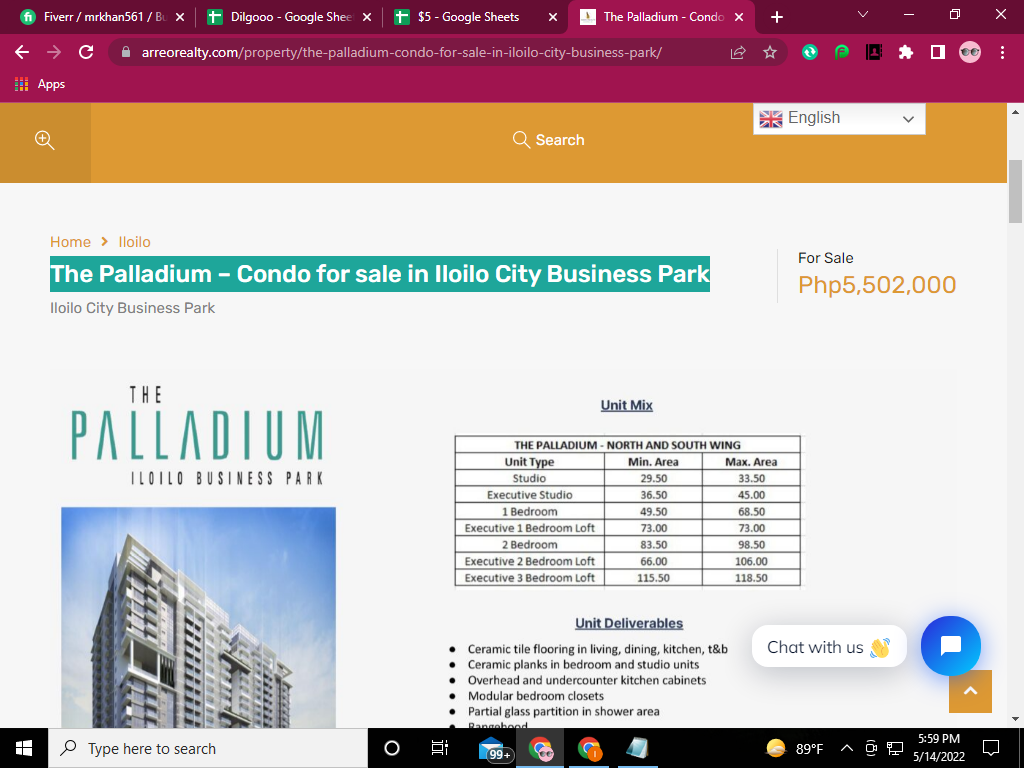This screenshot has width=1024, height=768.
Task: Click the Home breadcrumb link
Action: (71, 242)
